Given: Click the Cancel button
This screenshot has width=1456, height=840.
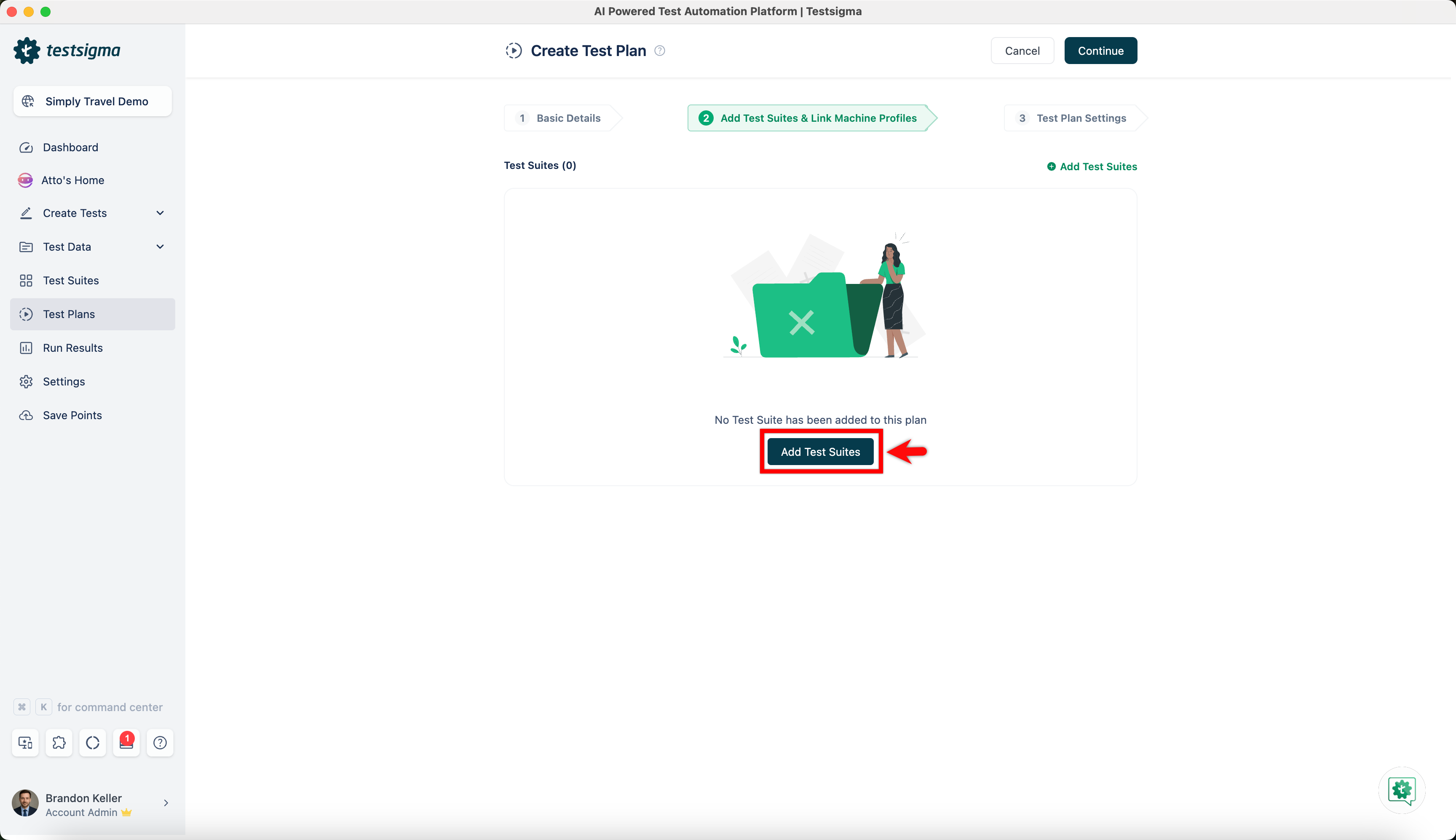Looking at the screenshot, I should coord(1022,51).
